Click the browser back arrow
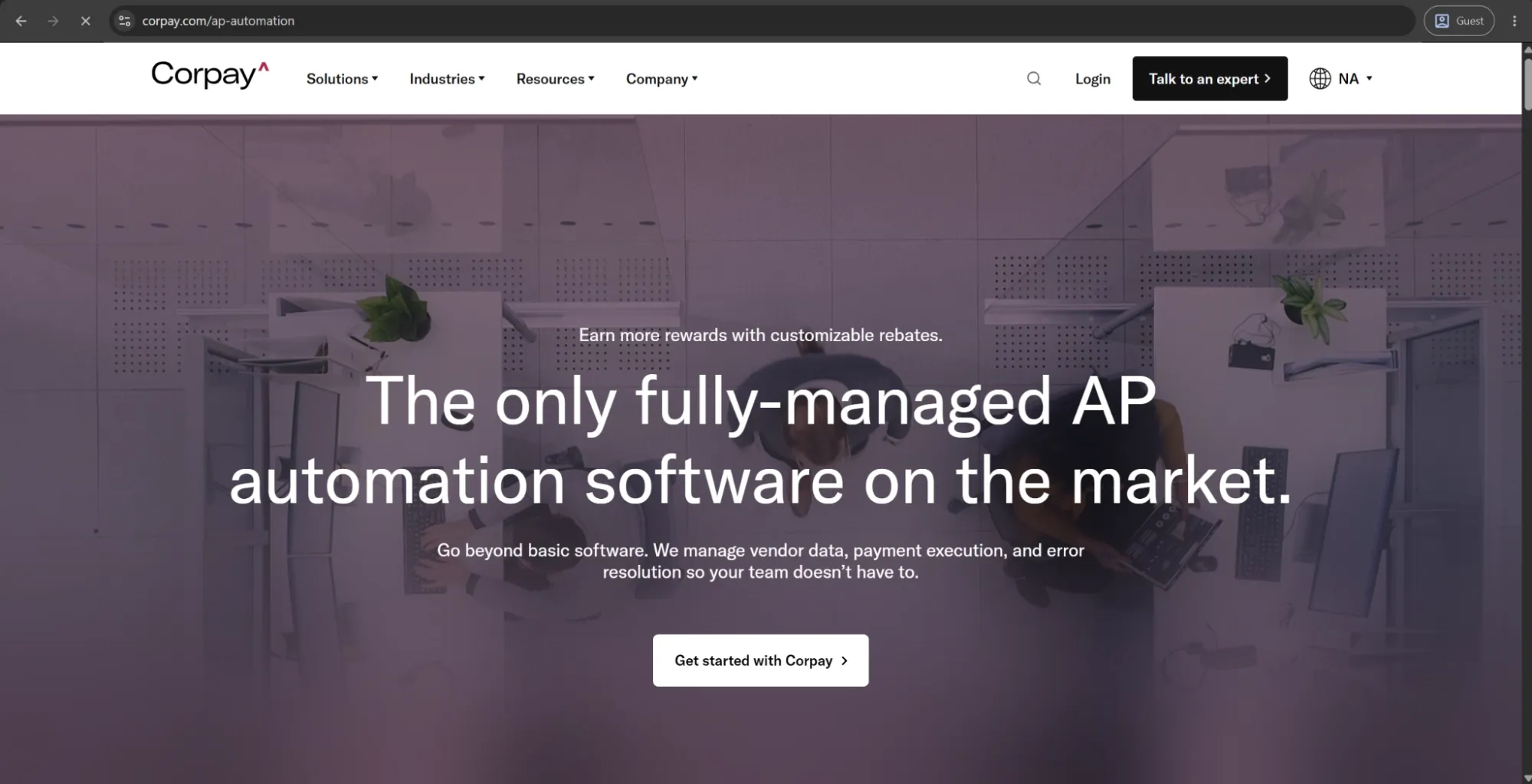1532x784 pixels. pos(21,21)
